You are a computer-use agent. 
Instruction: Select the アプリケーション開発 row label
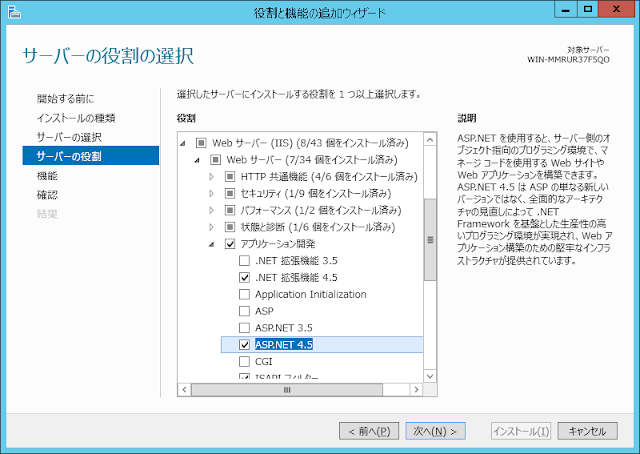[x=278, y=244]
